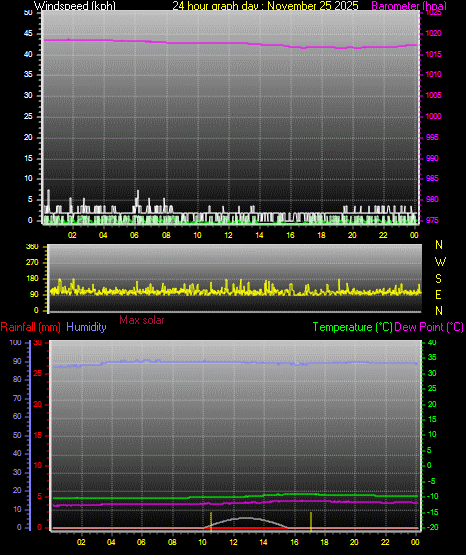The image size is (466, 555).
Task: Click hour '22' under the temperature chart
Action: click(x=385, y=542)
